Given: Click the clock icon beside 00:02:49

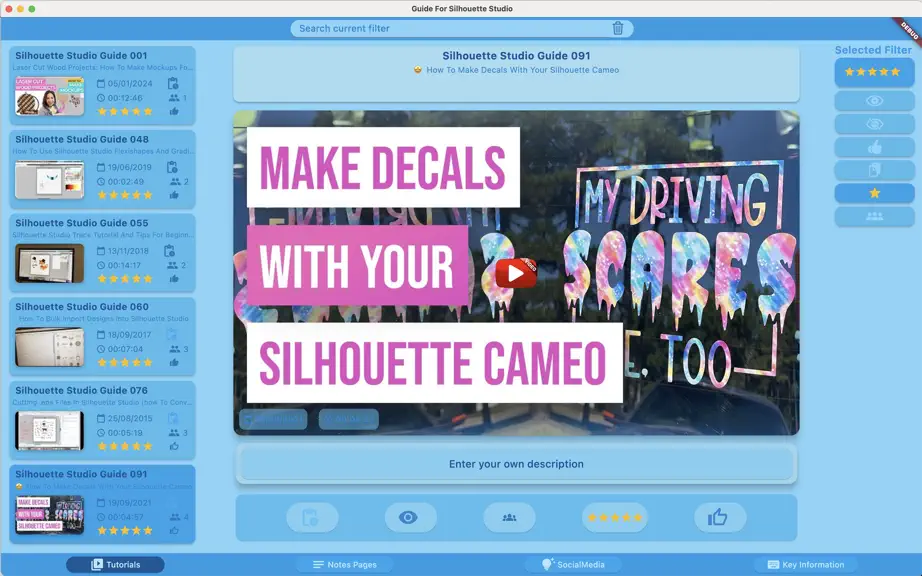Looking at the screenshot, I should click(101, 182).
